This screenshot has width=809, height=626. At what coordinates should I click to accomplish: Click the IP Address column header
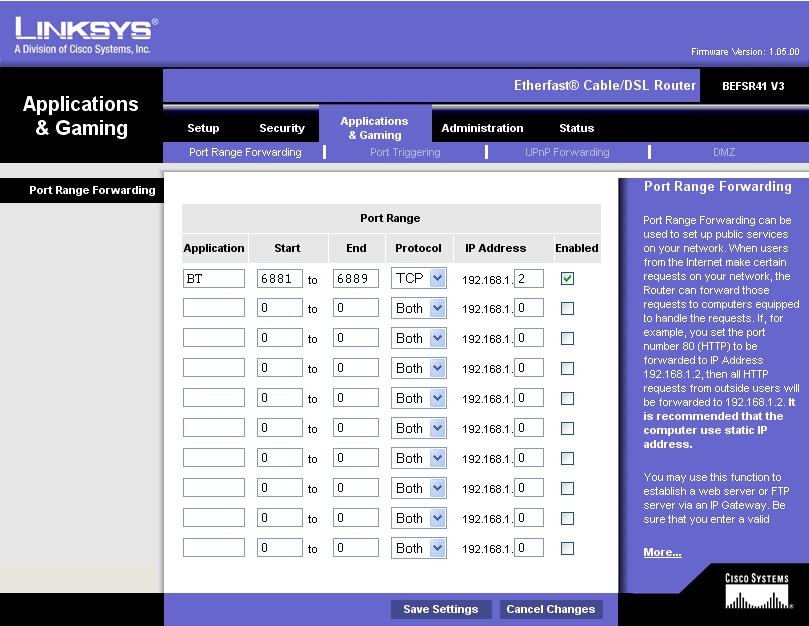495,248
